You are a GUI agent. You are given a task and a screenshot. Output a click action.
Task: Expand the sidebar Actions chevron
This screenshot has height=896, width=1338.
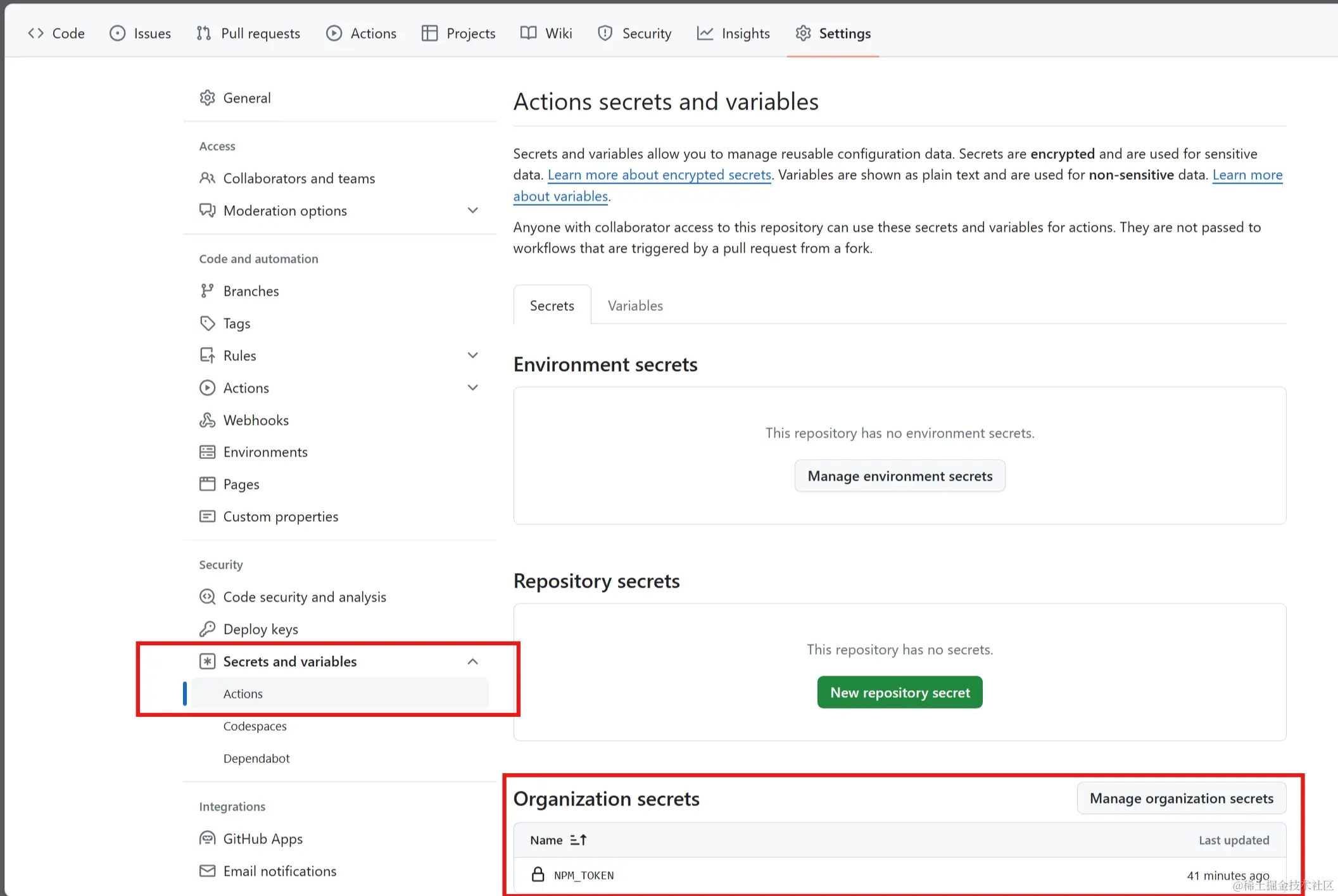click(x=472, y=388)
